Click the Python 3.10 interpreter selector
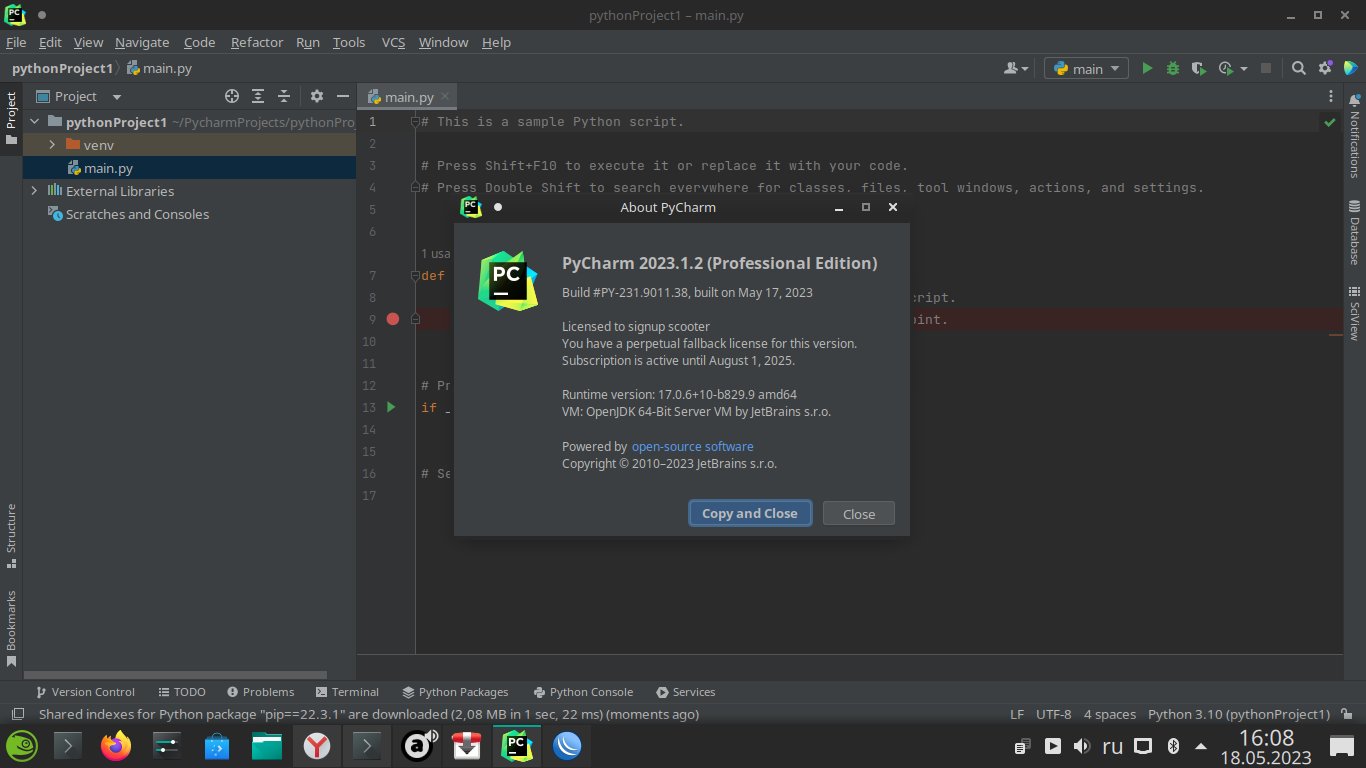The height and width of the screenshot is (768, 1366). tap(1239, 714)
